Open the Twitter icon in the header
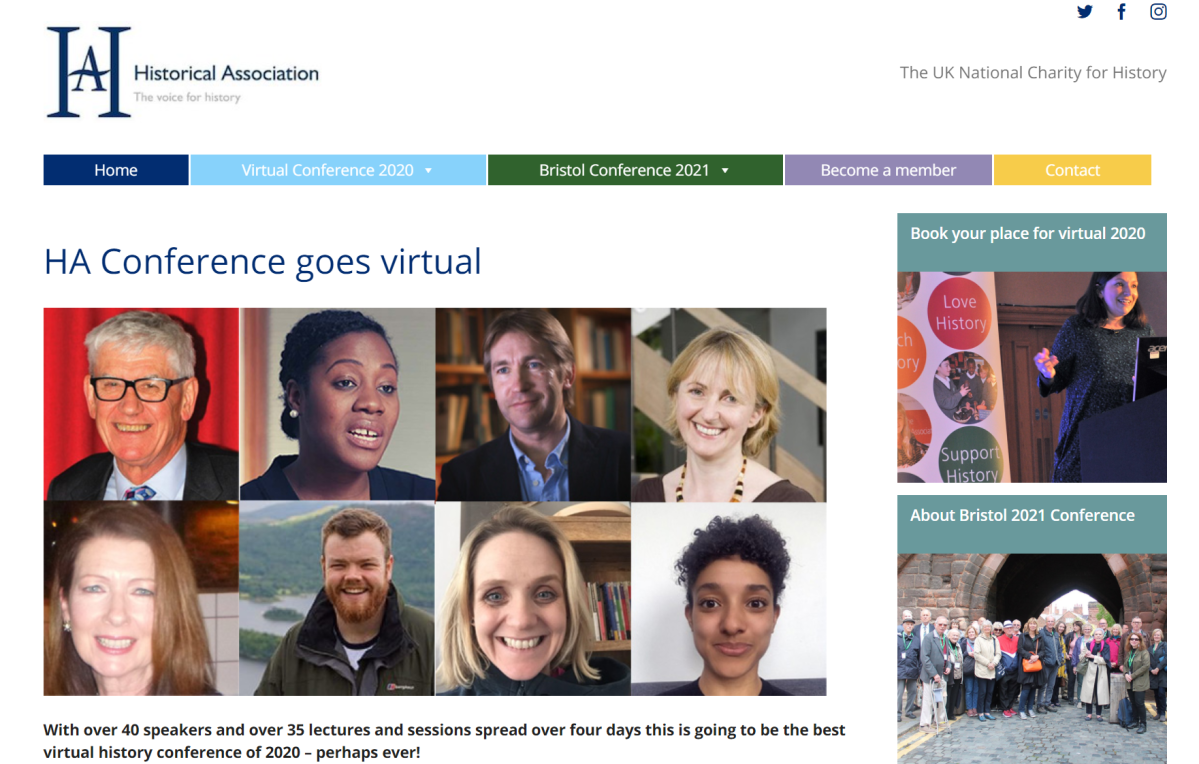This screenshot has height=764, width=1199. tap(1085, 12)
